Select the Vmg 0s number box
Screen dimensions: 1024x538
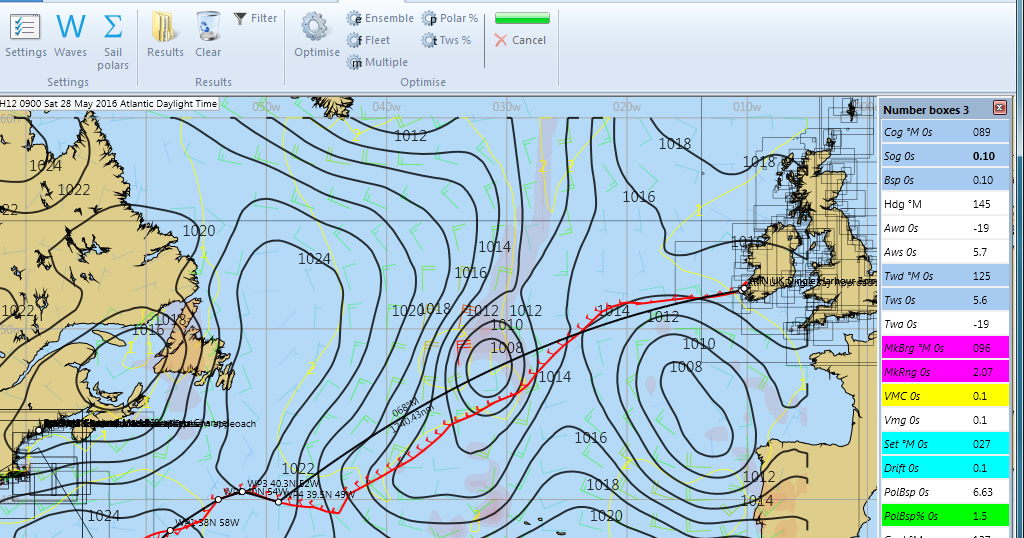944,420
